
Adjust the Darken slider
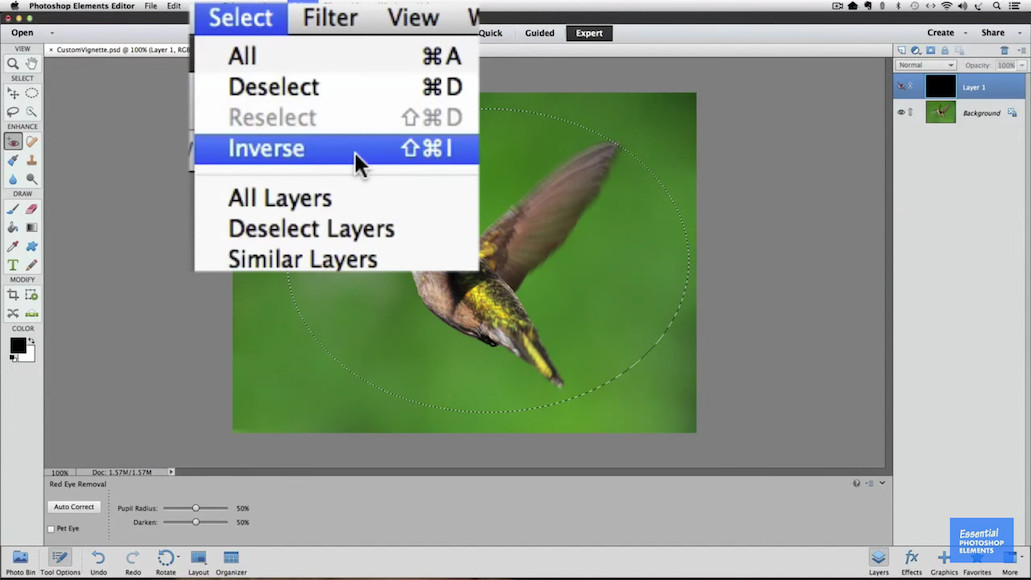(x=195, y=522)
